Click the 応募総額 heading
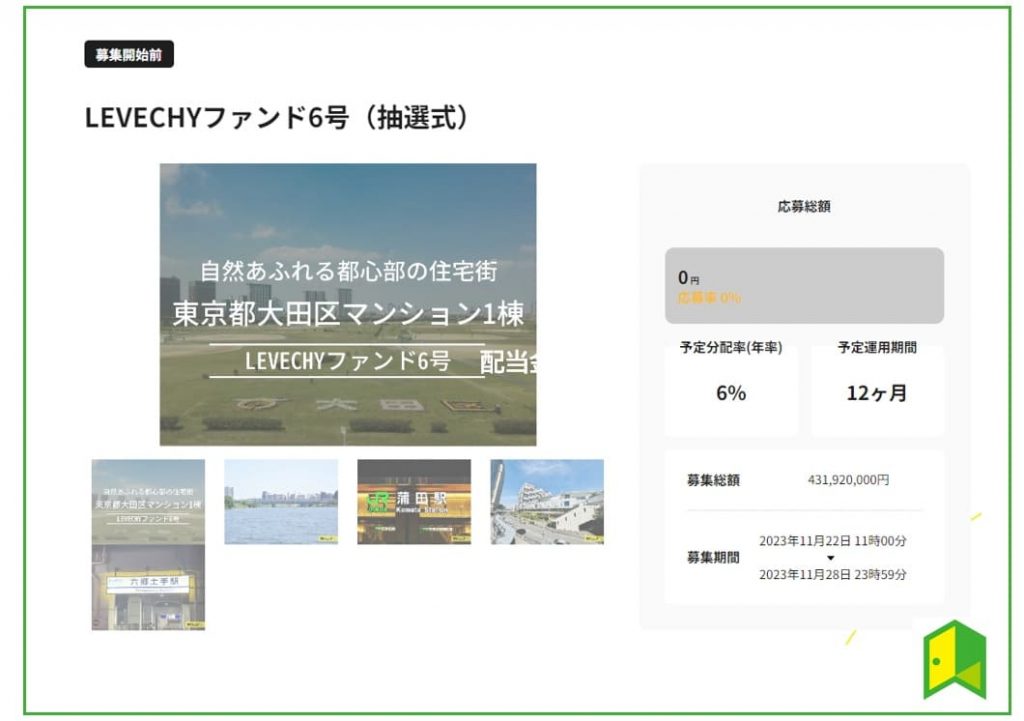The image size is (1024, 721). [x=804, y=206]
